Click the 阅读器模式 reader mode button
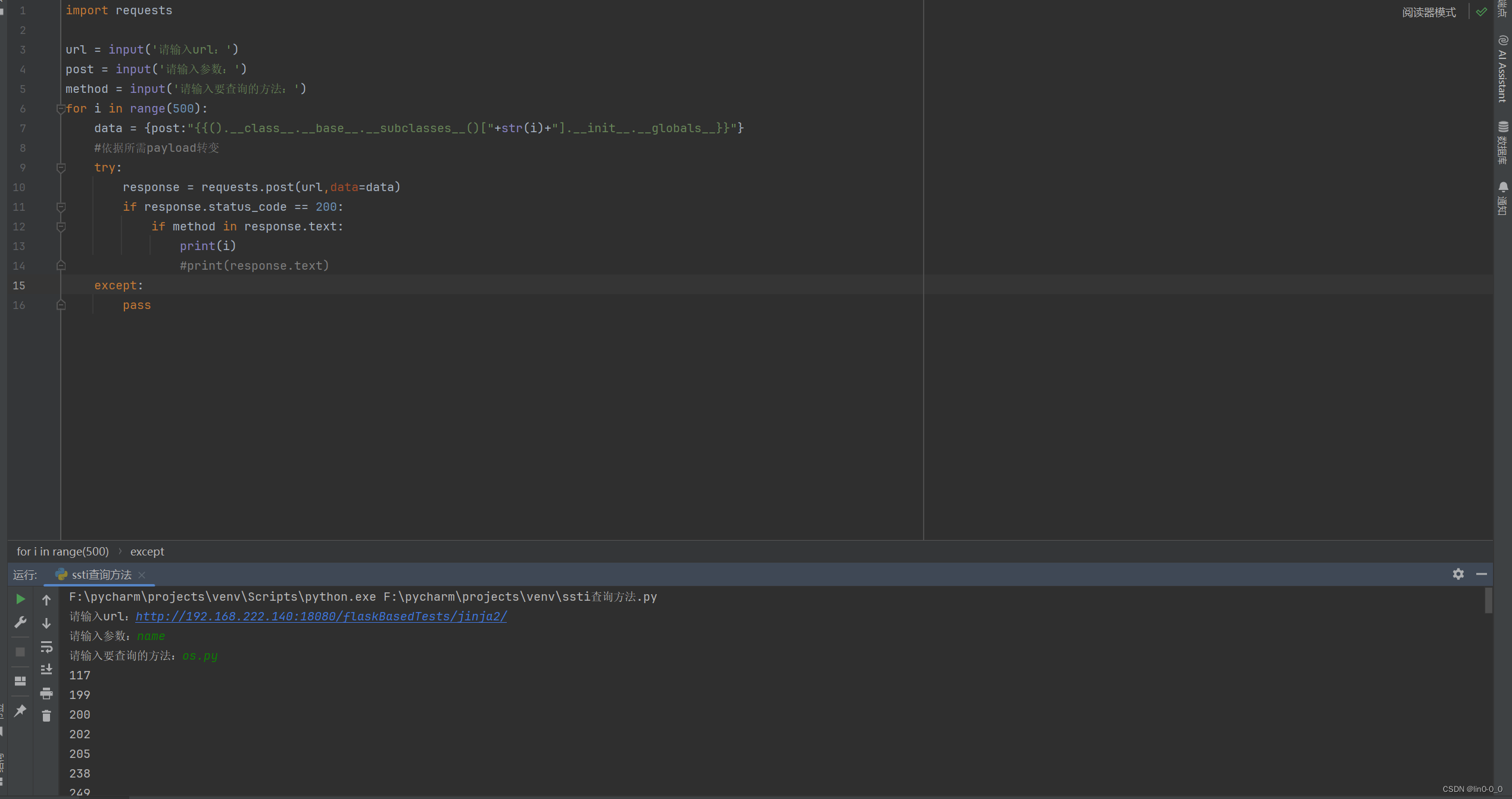Screen dimensions: 1512x799 [1428, 12]
